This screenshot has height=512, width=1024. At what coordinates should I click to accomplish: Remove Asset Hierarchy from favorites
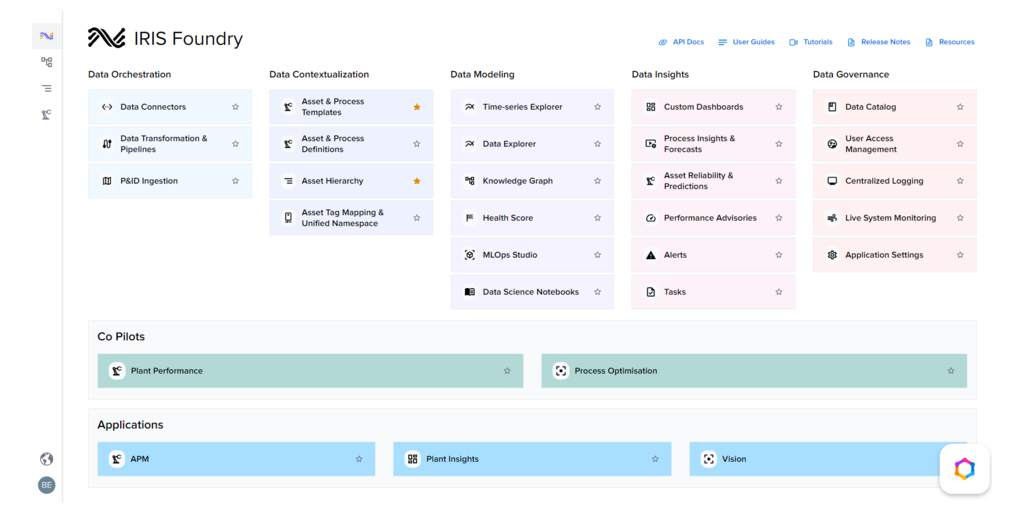click(x=417, y=181)
